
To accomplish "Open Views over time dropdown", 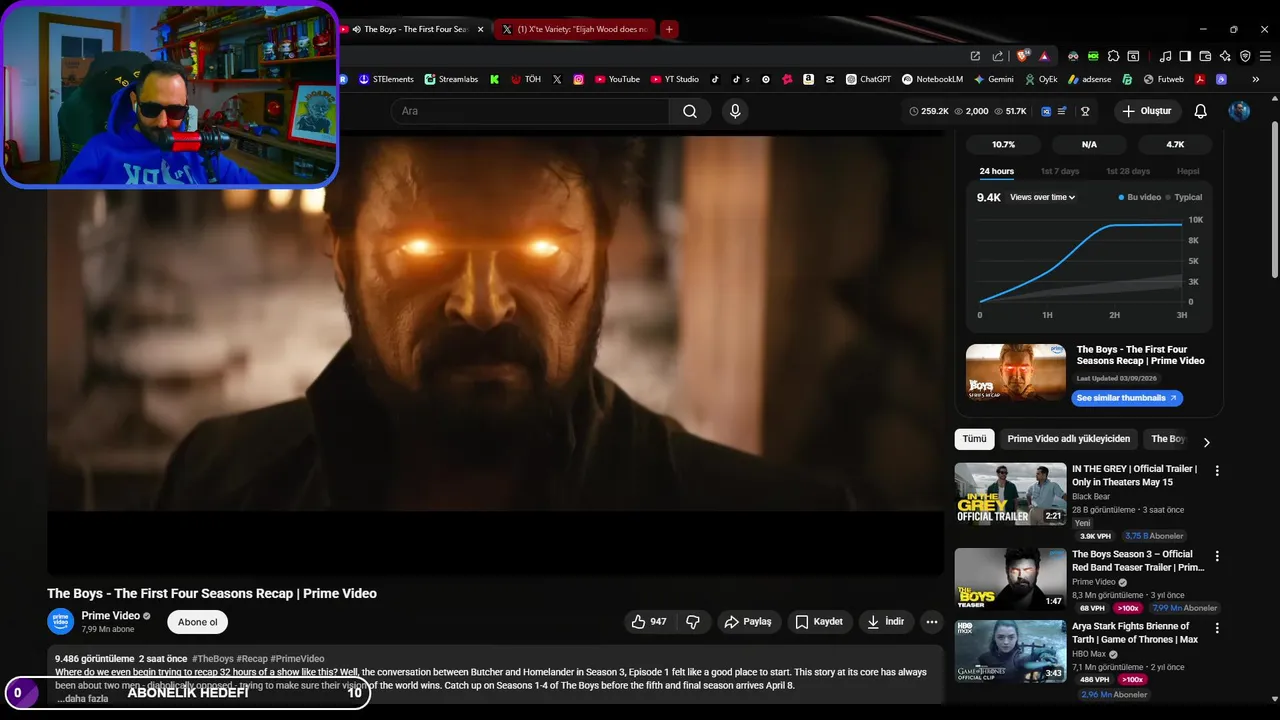I will pyautogui.click(x=1042, y=198).
